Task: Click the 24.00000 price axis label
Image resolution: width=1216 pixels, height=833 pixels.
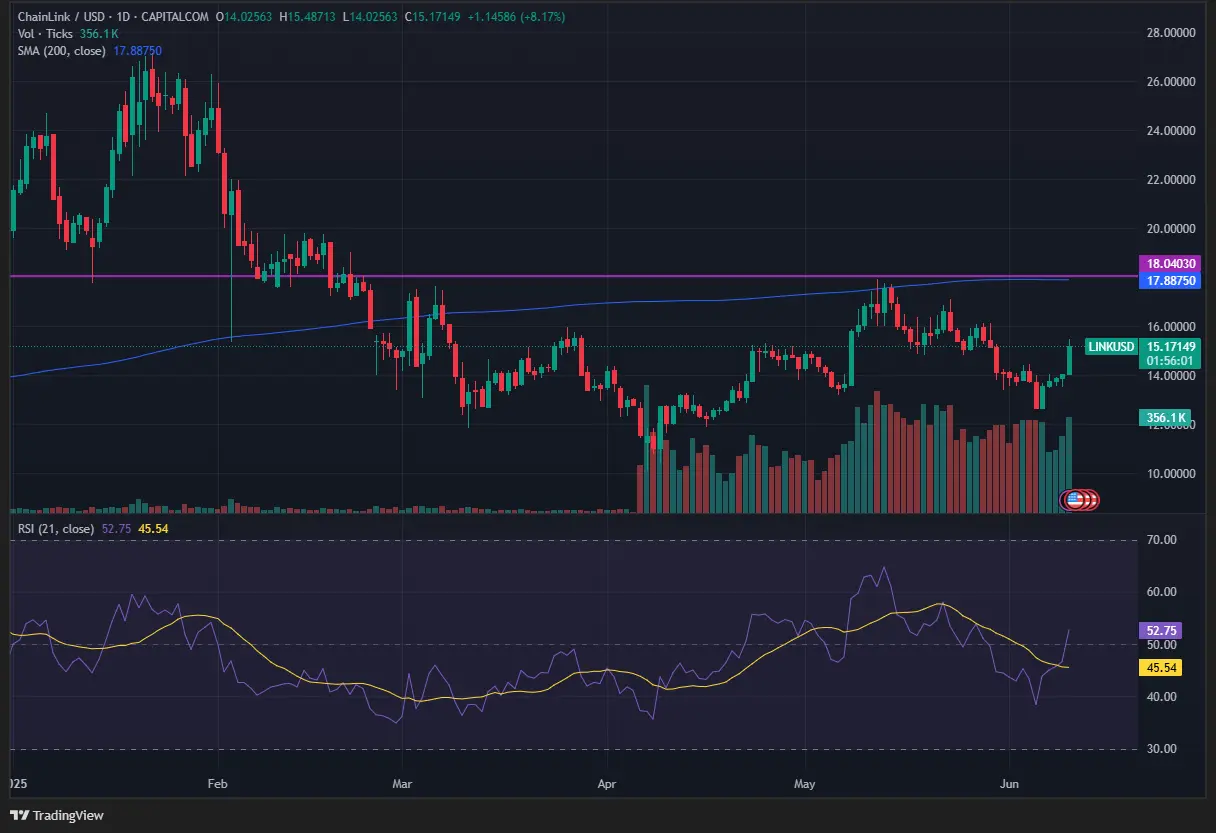Action: coord(1170,130)
